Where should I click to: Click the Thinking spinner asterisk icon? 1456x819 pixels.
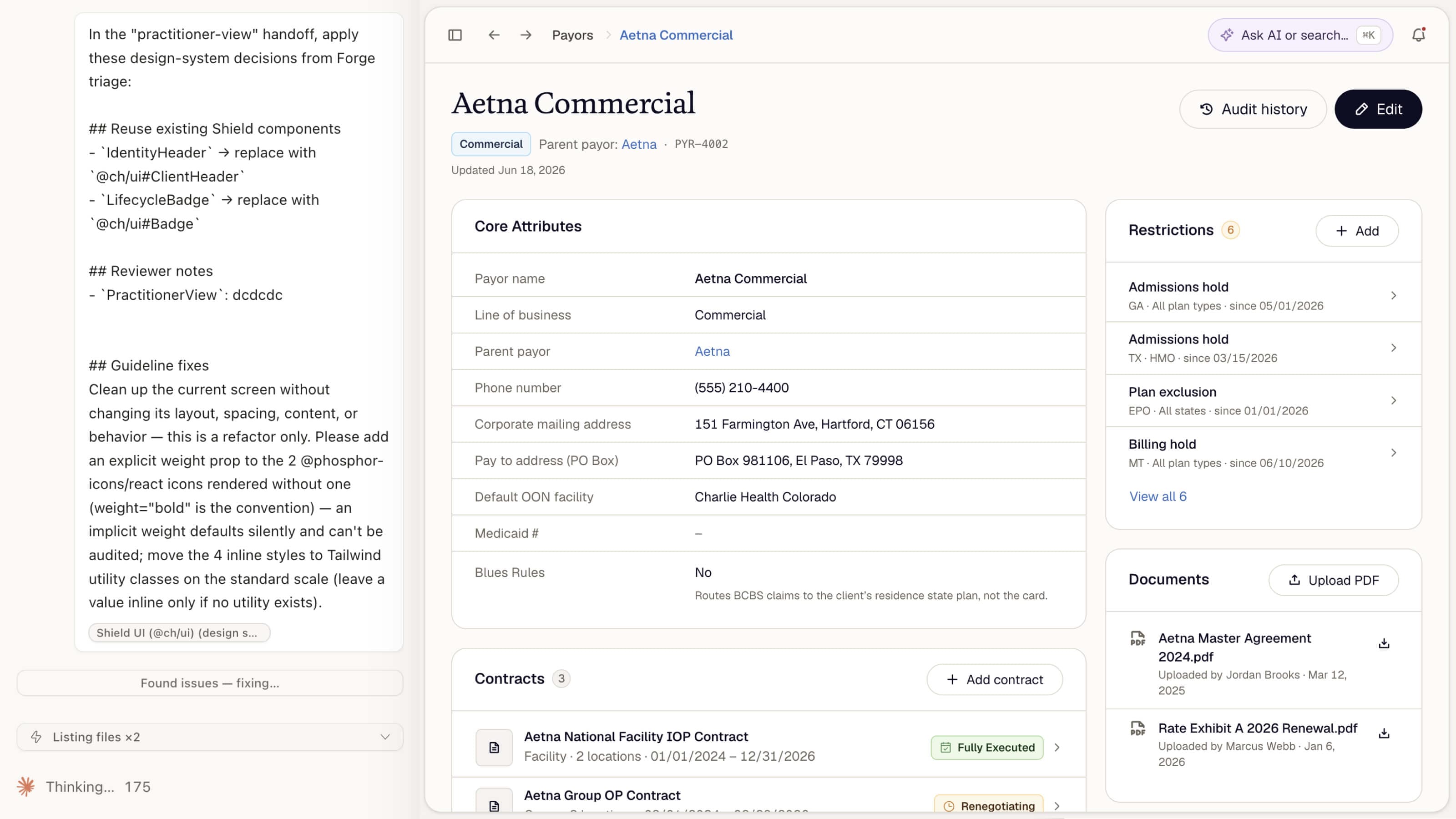tap(26, 787)
